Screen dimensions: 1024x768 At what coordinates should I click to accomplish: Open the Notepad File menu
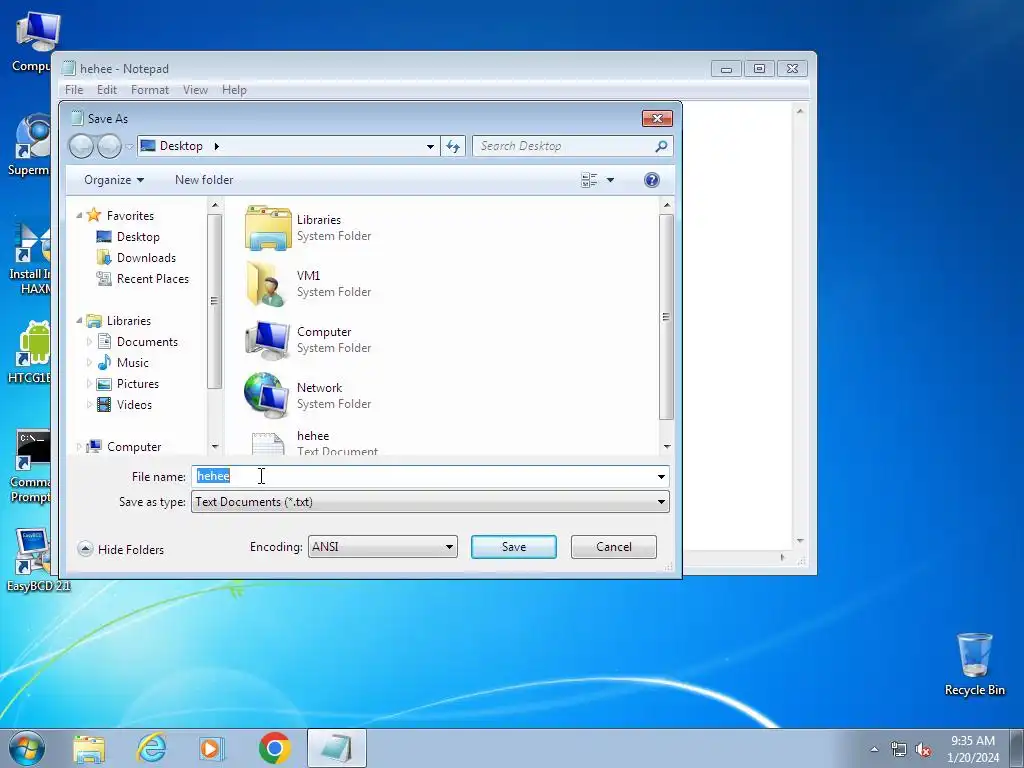coord(74,90)
